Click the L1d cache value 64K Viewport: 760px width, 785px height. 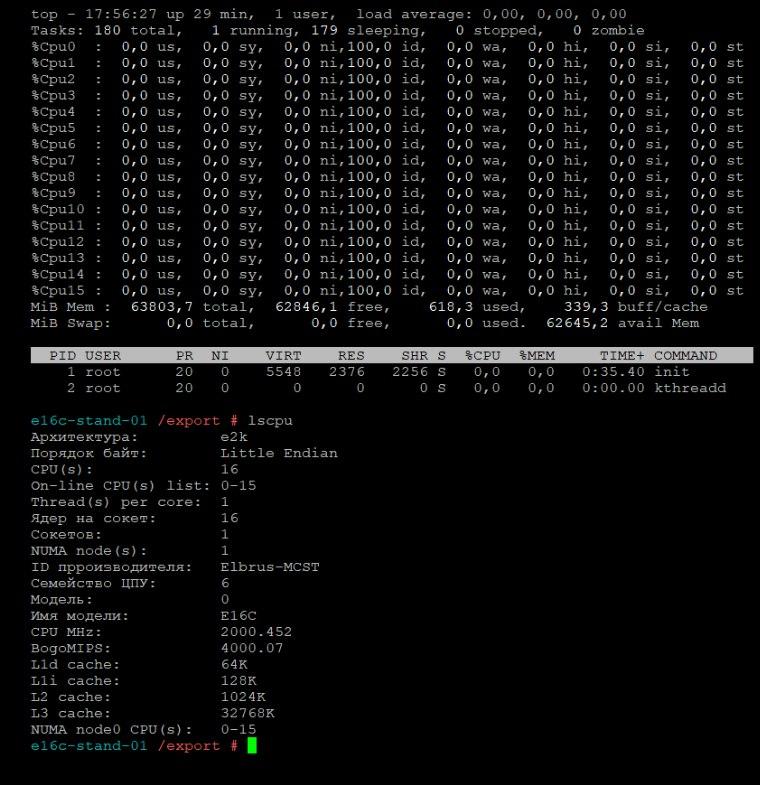tap(234, 664)
